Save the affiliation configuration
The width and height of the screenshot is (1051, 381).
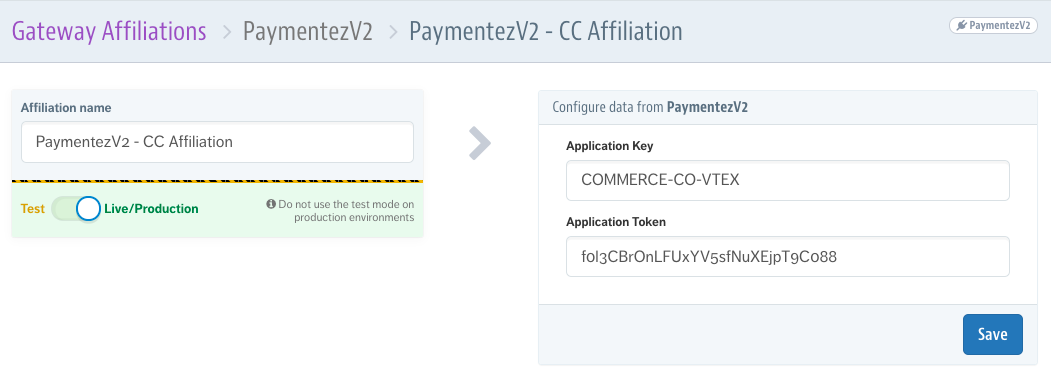[x=993, y=334]
